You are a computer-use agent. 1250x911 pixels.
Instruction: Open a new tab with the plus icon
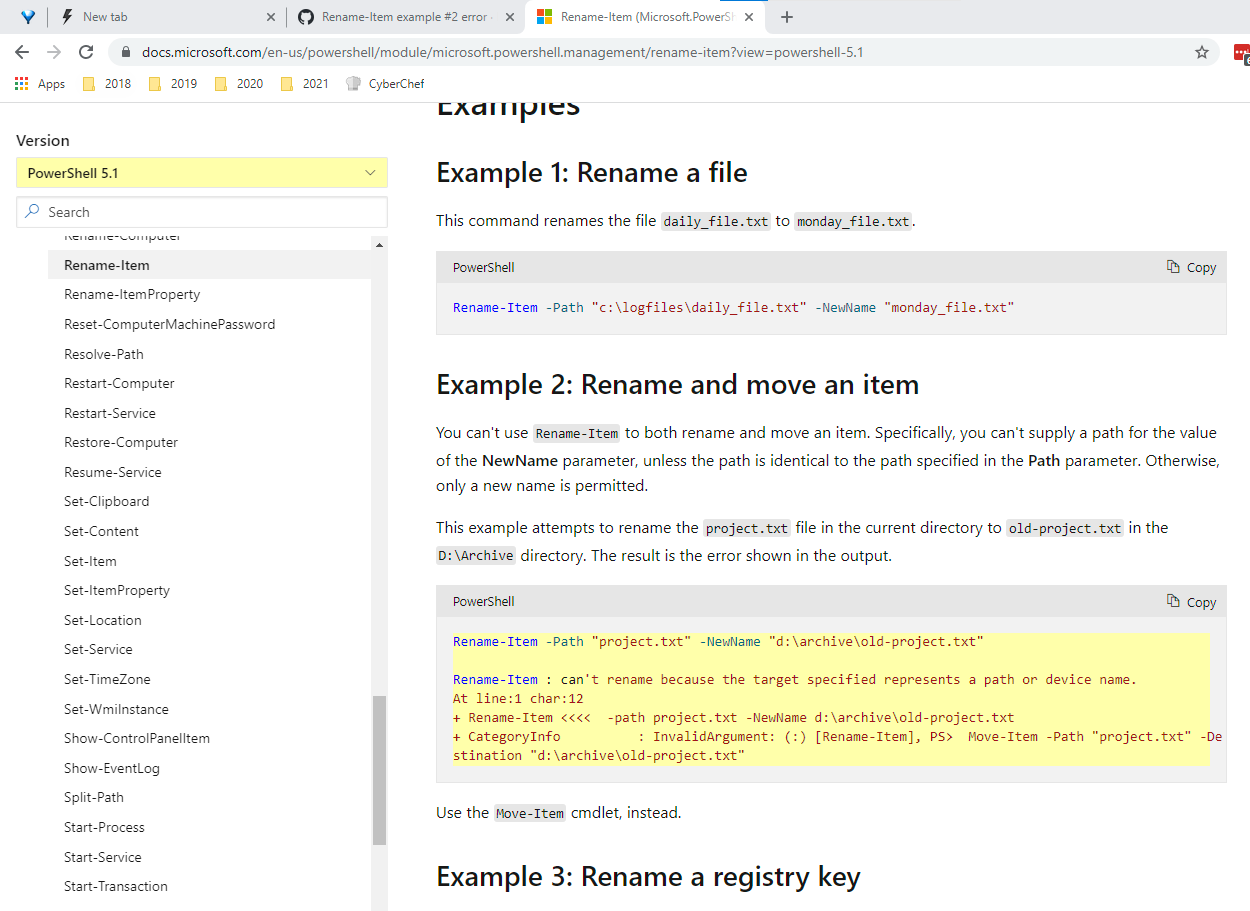pos(787,17)
